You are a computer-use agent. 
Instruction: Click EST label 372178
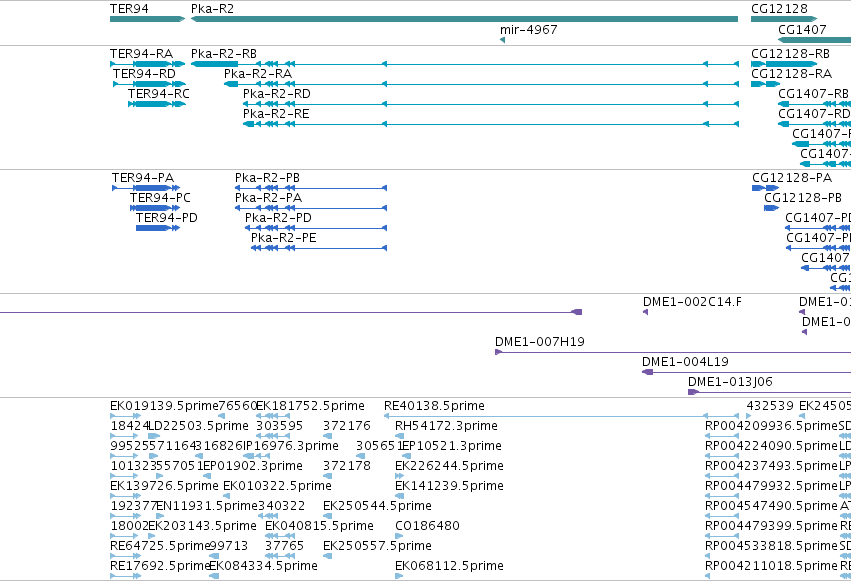pos(347,467)
